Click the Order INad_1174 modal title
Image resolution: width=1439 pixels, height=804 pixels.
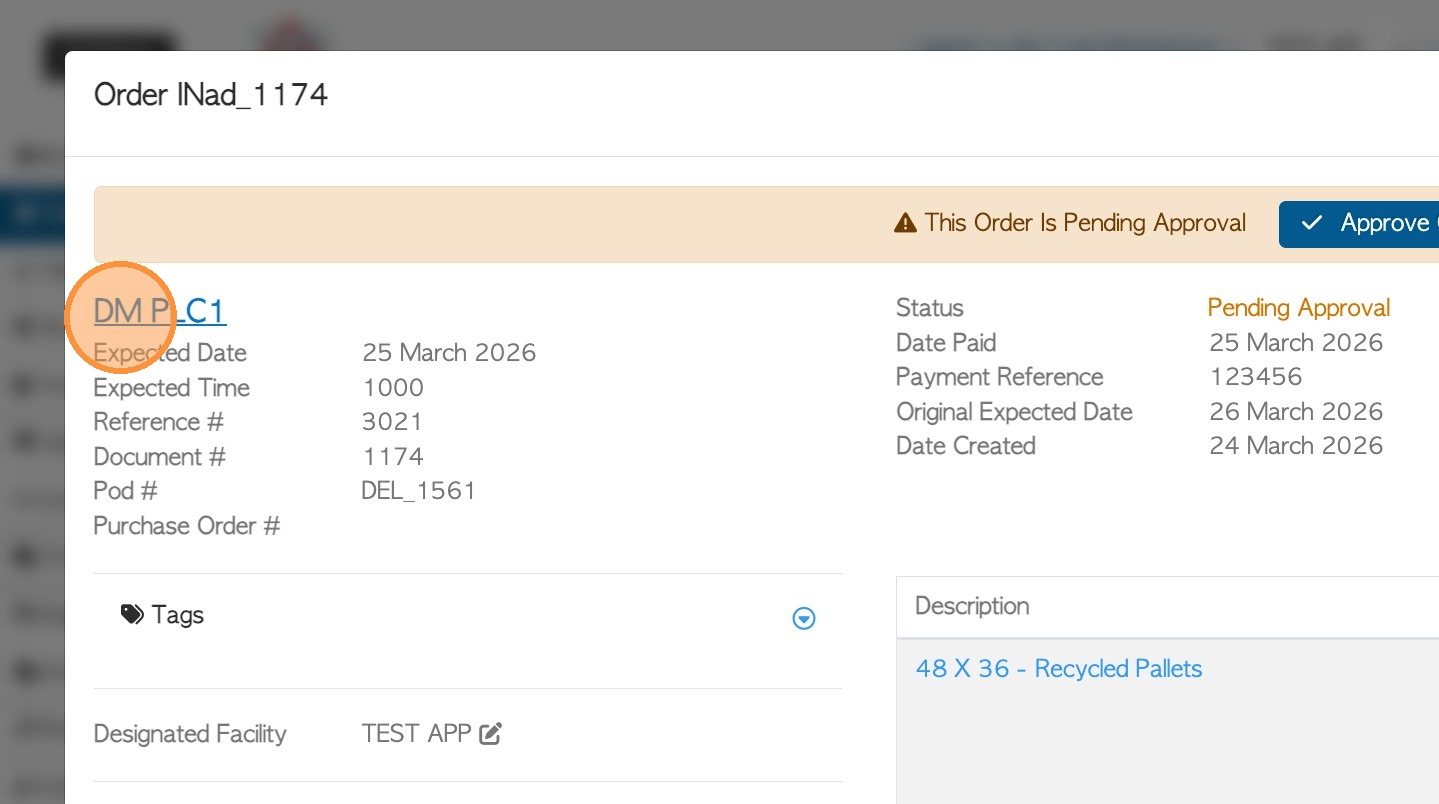coord(211,95)
